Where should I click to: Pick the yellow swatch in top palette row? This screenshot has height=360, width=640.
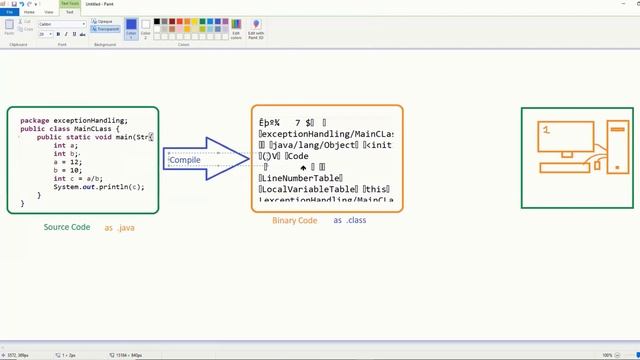tap(195, 21)
